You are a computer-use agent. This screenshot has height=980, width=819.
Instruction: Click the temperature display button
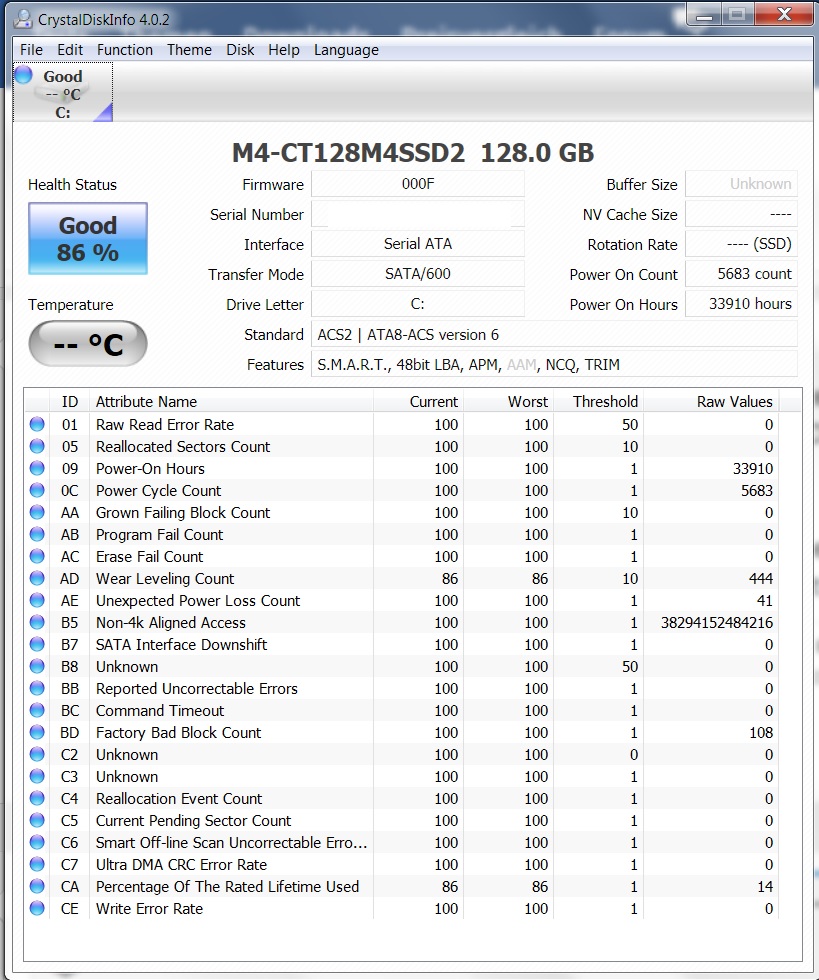click(88, 343)
